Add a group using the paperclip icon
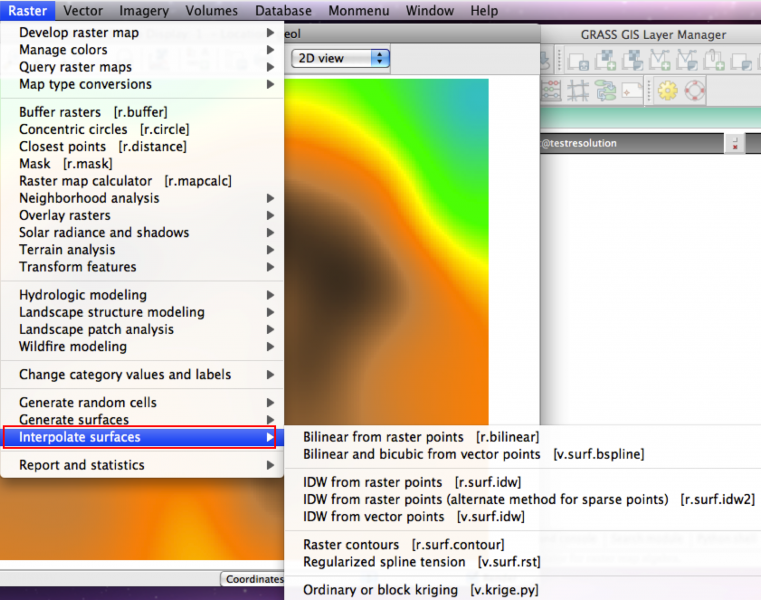The image size is (761, 600). [714, 62]
